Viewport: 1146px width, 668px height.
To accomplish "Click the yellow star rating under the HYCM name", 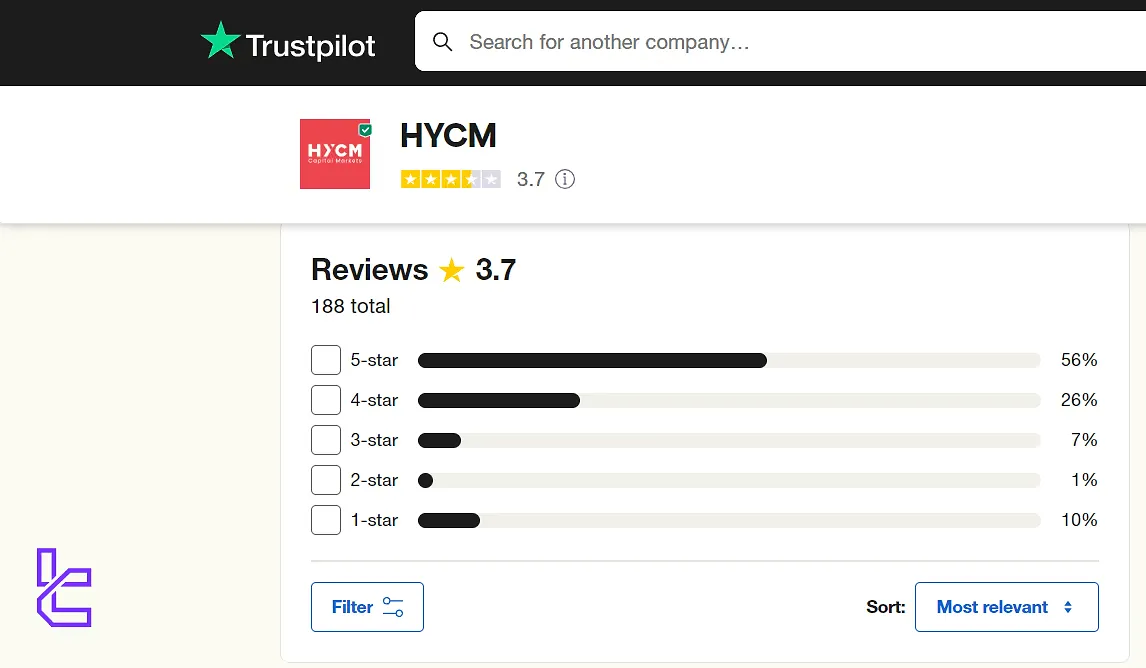I will coord(450,178).
